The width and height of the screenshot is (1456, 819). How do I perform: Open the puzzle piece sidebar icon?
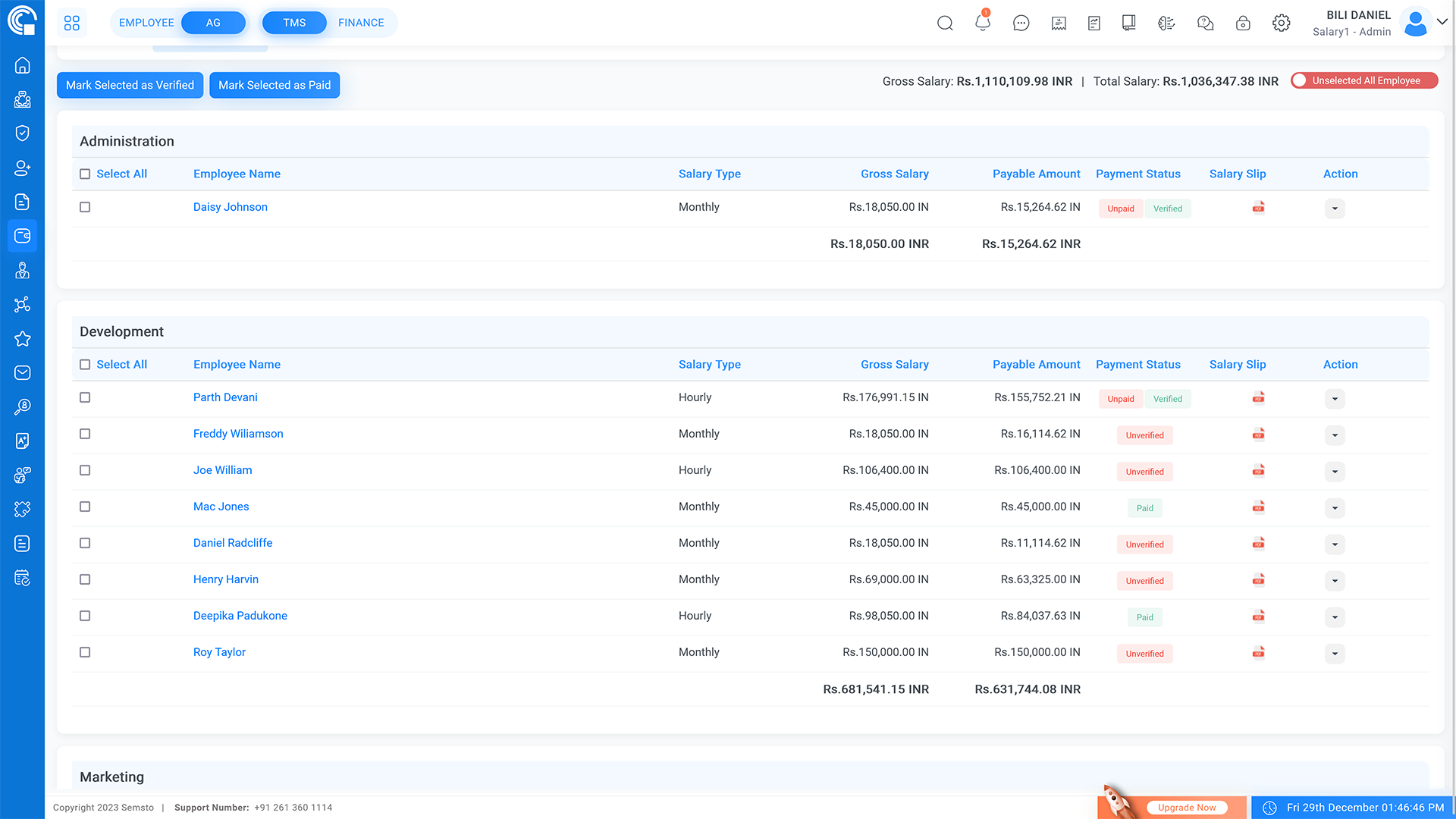tap(22, 509)
